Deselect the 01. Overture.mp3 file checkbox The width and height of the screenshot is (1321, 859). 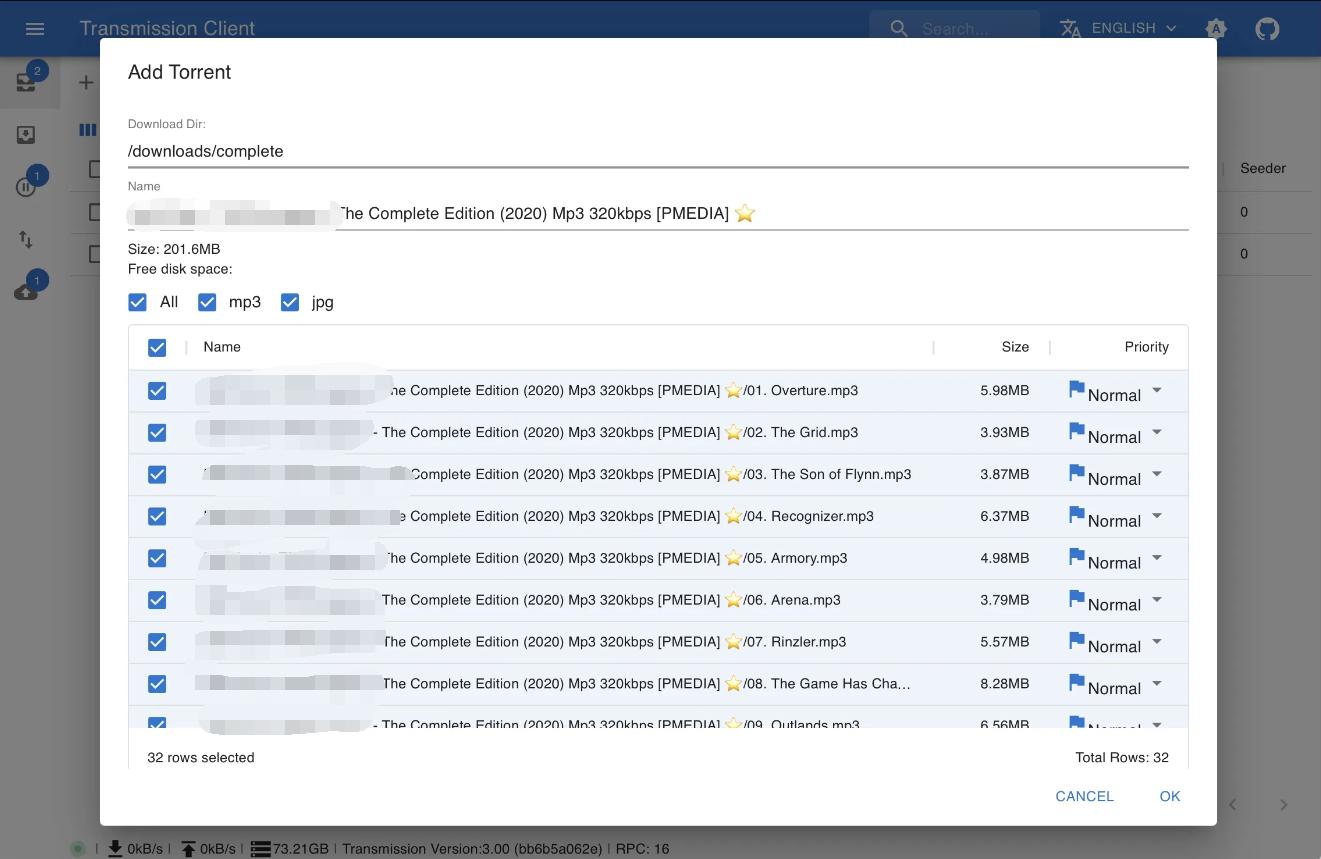point(157,391)
